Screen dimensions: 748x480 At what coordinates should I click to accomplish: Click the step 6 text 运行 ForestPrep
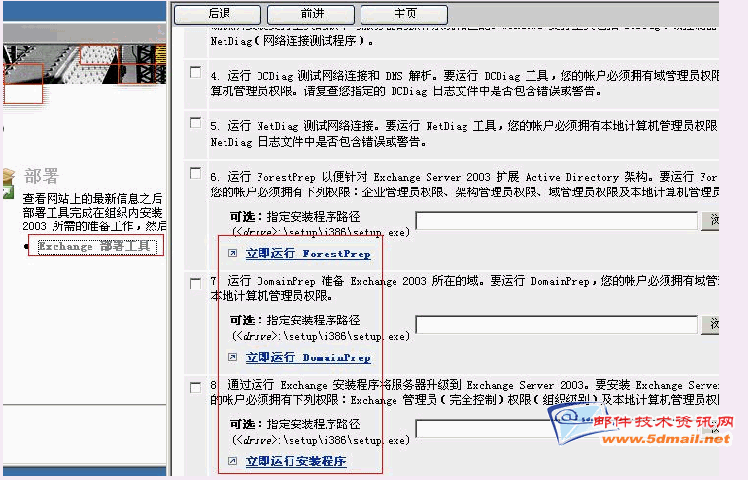pos(271,177)
